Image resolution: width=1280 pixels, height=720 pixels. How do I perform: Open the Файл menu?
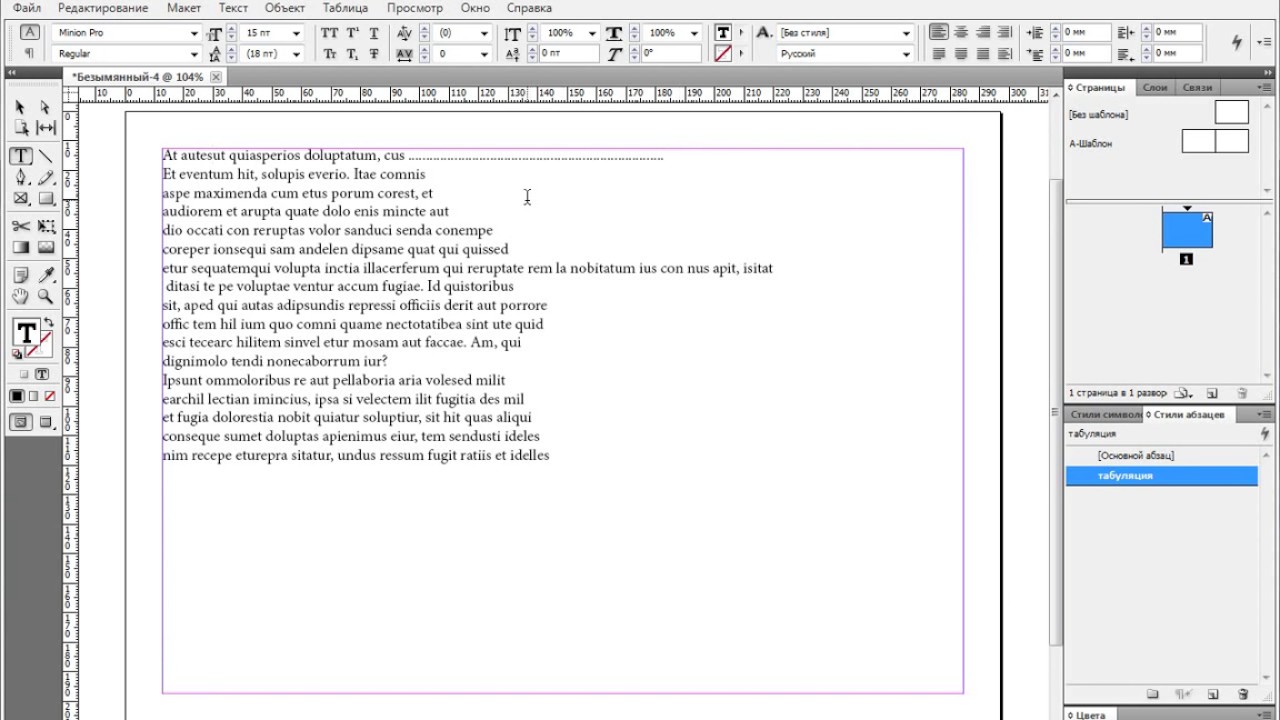coord(27,8)
